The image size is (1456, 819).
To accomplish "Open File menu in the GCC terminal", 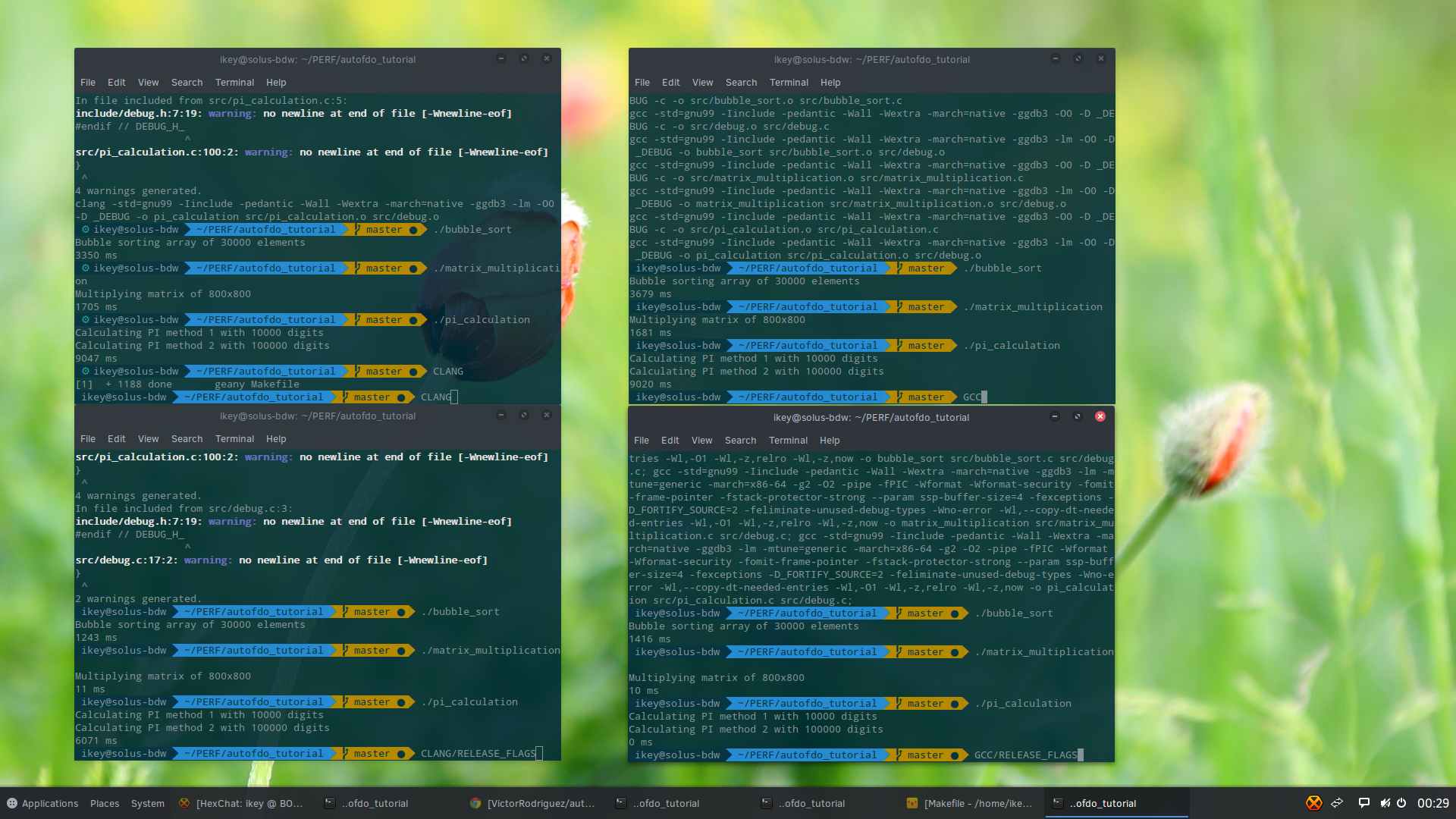I will pyautogui.click(x=642, y=83).
